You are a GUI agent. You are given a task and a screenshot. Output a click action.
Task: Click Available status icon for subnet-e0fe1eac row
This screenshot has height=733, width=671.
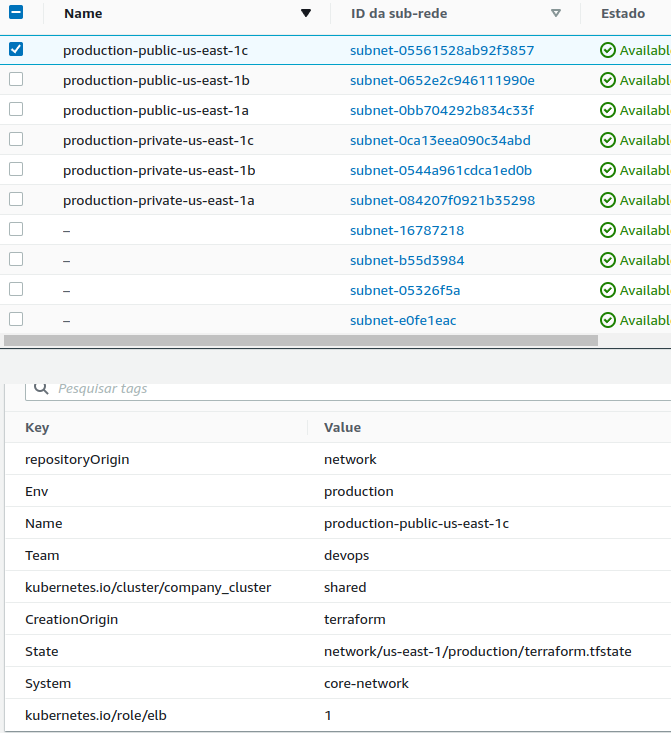607,320
